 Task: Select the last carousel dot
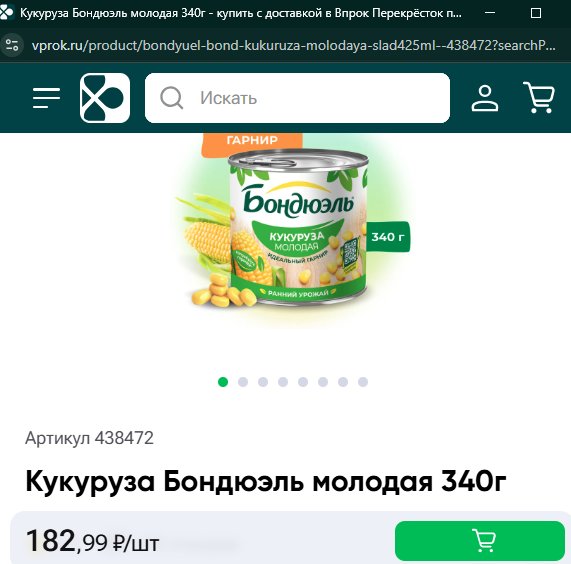363,382
